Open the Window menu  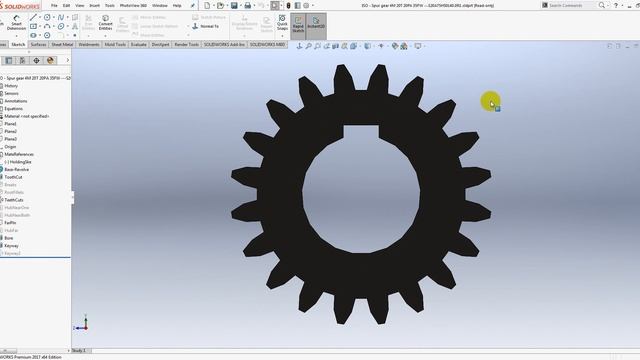pos(160,6)
